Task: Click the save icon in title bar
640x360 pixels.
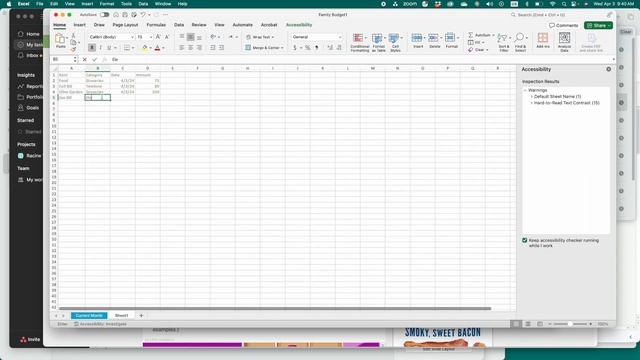Action: coord(125,15)
